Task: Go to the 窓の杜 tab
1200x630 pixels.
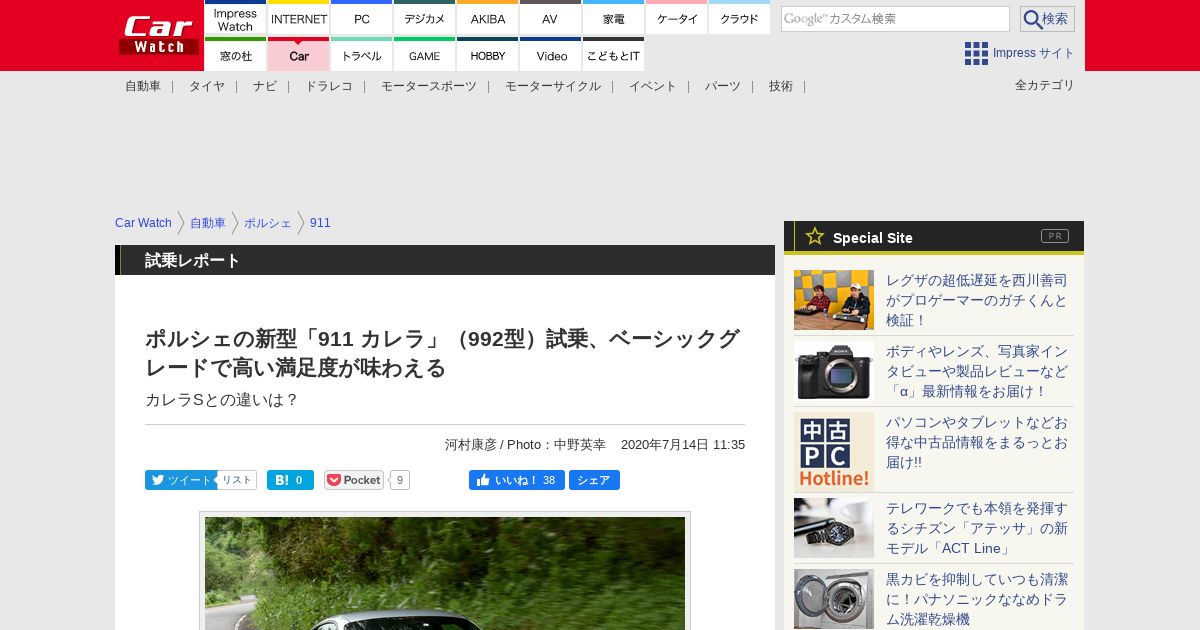Action: (236, 55)
